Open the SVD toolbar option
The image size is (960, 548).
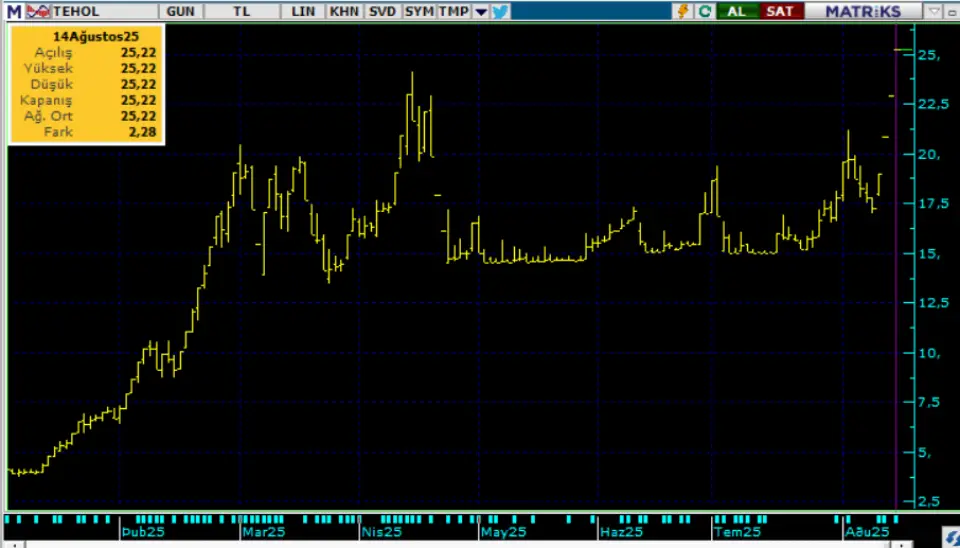pyautogui.click(x=383, y=11)
